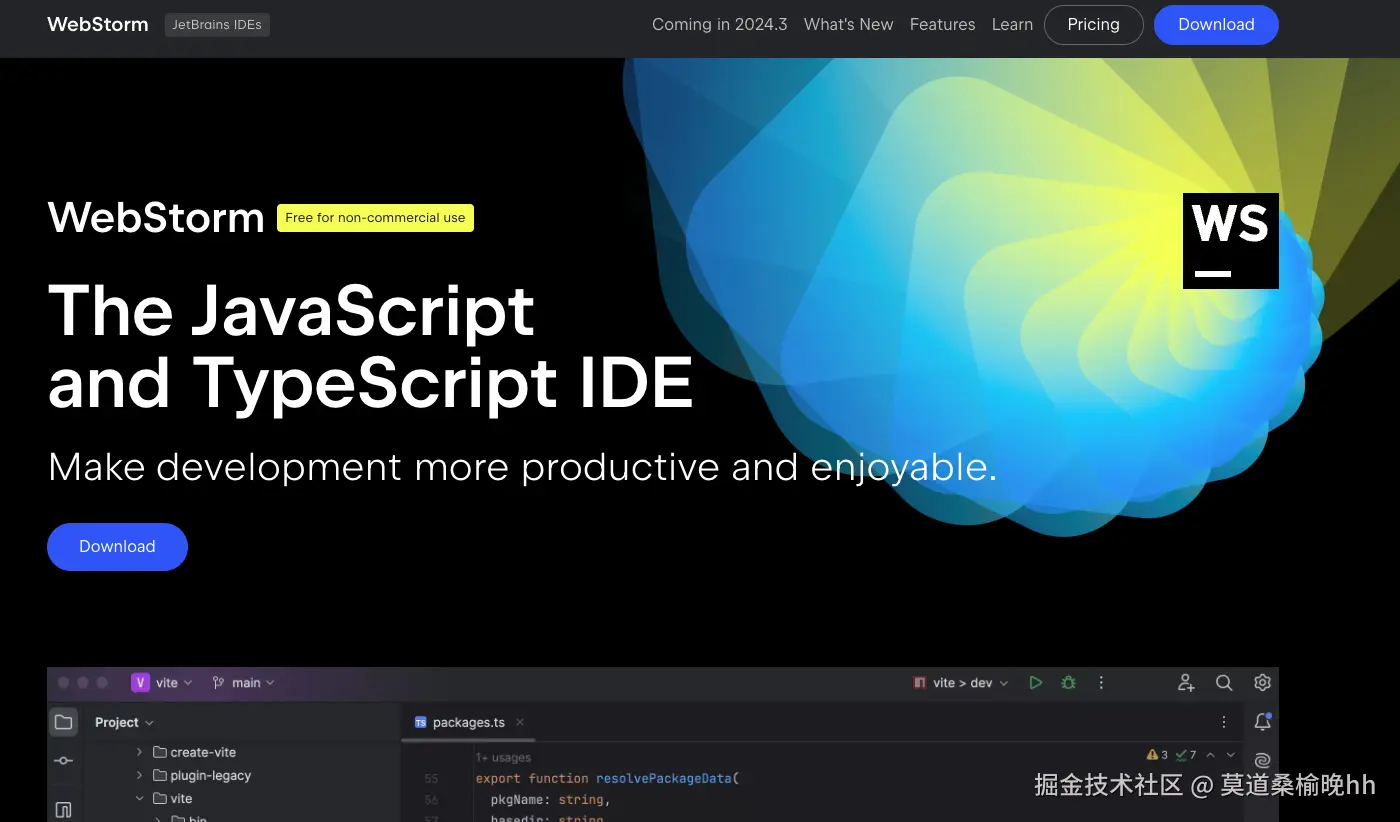1400x822 pixels.
Task: Open the main branch dropdown
Action: pyautogui.click(x=243, y=683)
